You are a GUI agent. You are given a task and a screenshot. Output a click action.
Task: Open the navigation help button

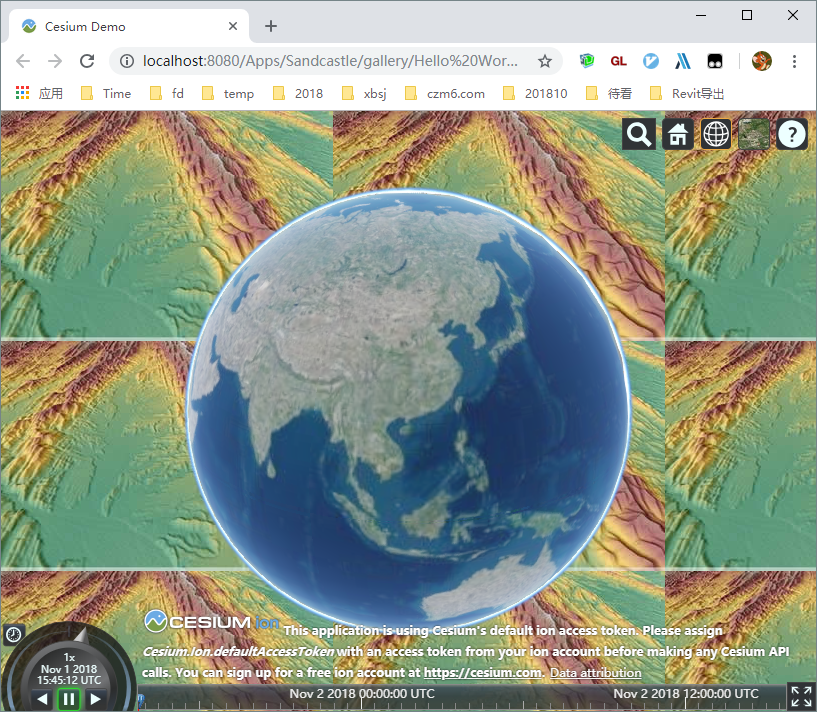(792, 134)
